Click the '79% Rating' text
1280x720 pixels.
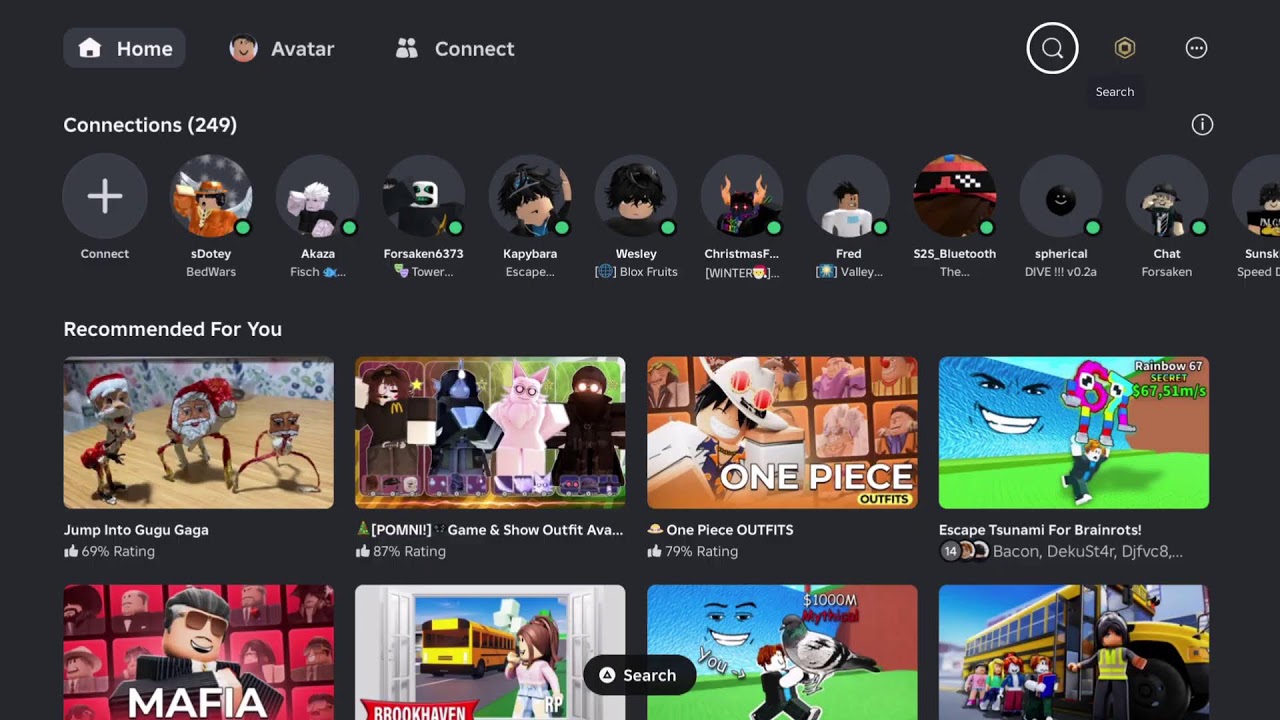[x=701, y=551]
